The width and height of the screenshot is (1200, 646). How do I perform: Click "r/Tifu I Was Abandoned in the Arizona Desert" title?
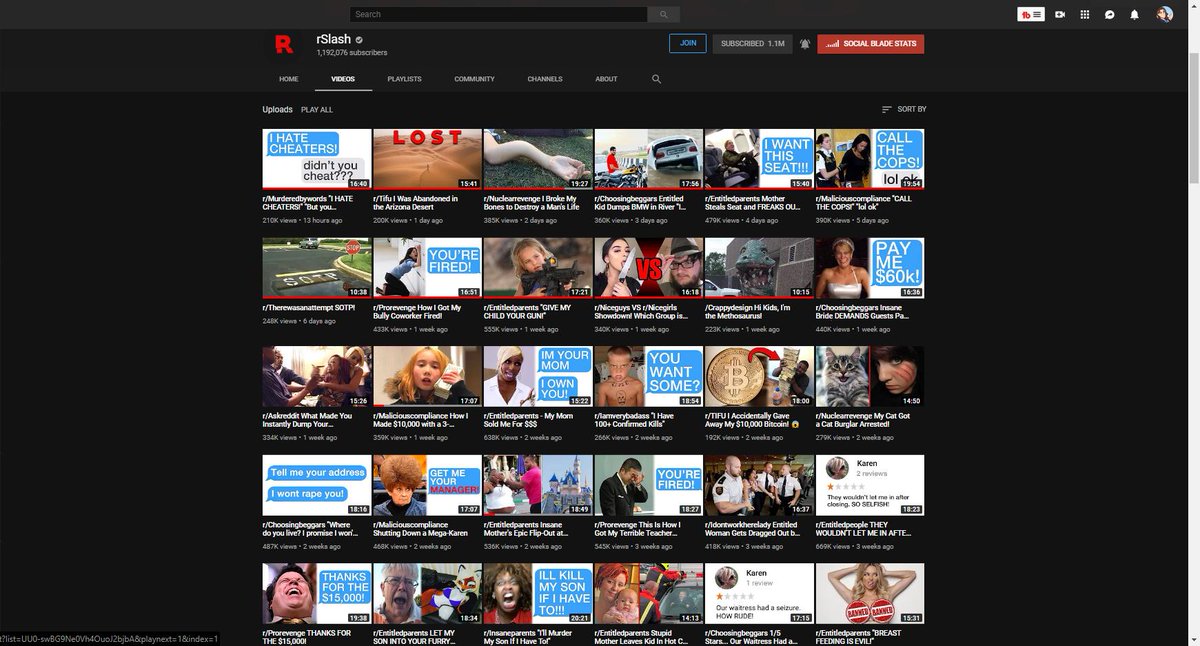pos(416,202)
